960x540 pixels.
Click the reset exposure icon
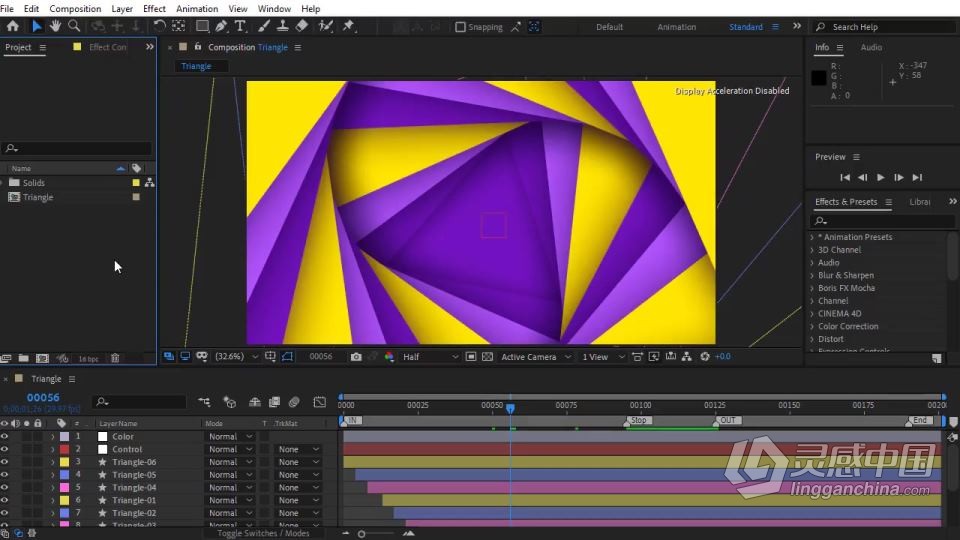(x=705, y=356)
